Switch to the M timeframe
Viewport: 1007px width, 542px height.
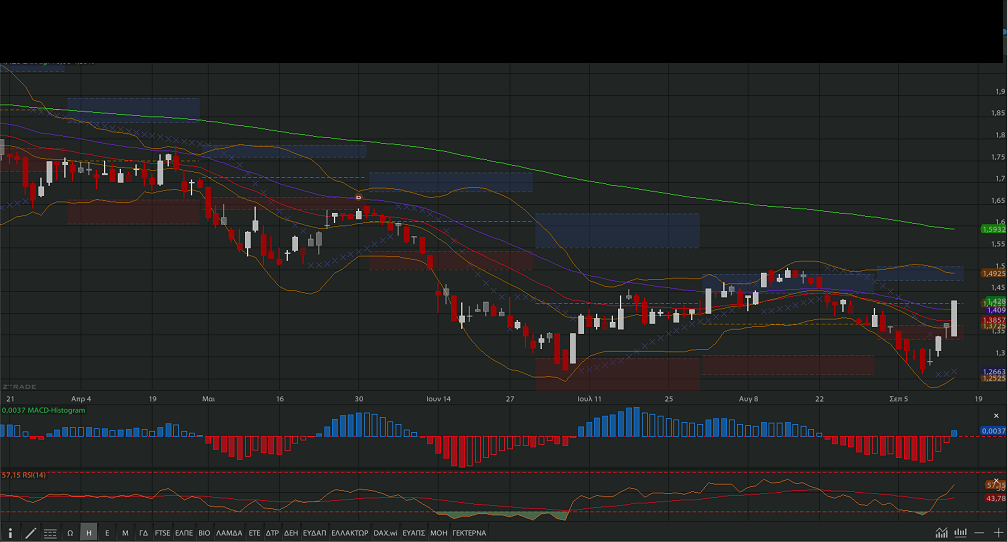click(125, 533)
